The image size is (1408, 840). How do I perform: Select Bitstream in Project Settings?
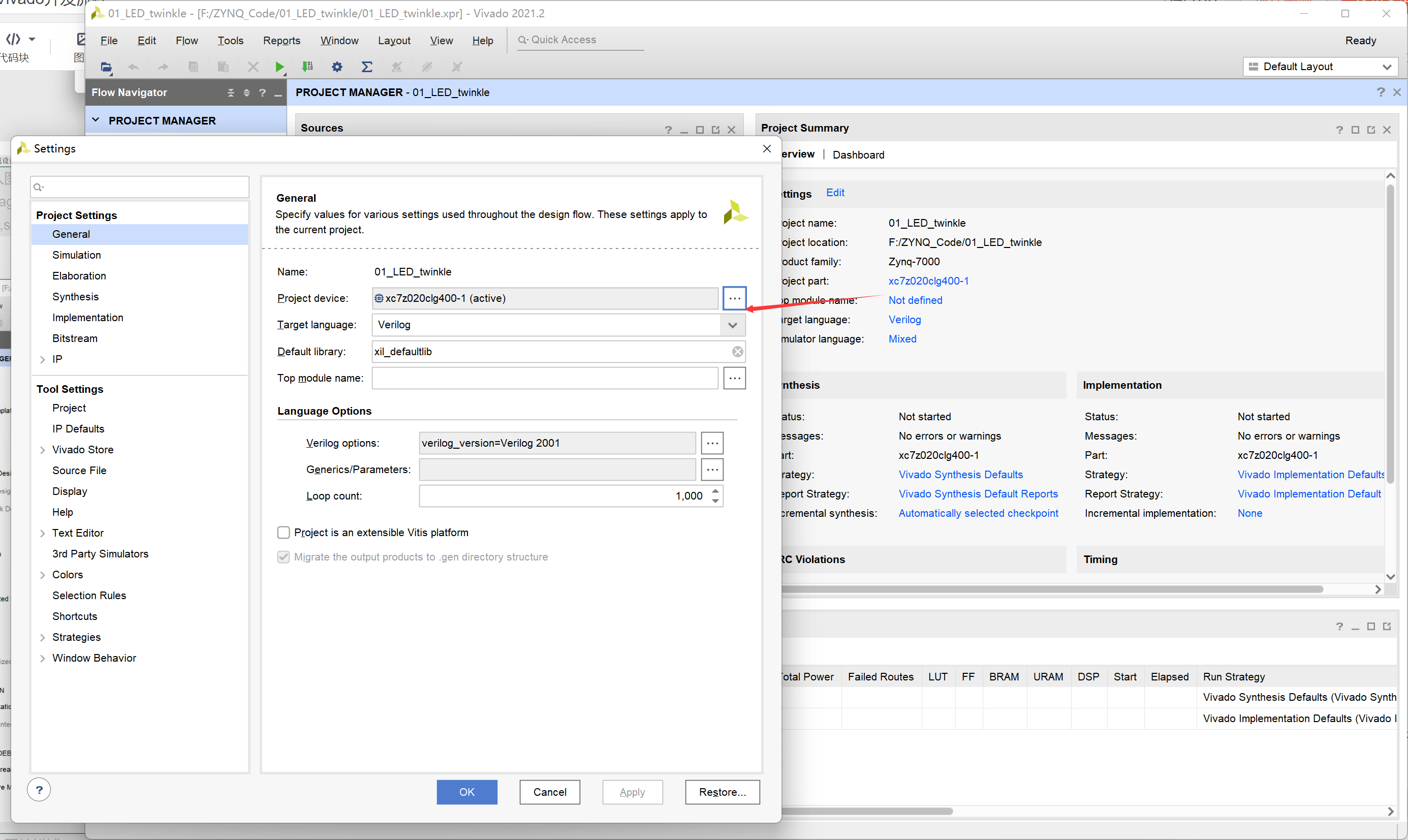tap(75, 338)
